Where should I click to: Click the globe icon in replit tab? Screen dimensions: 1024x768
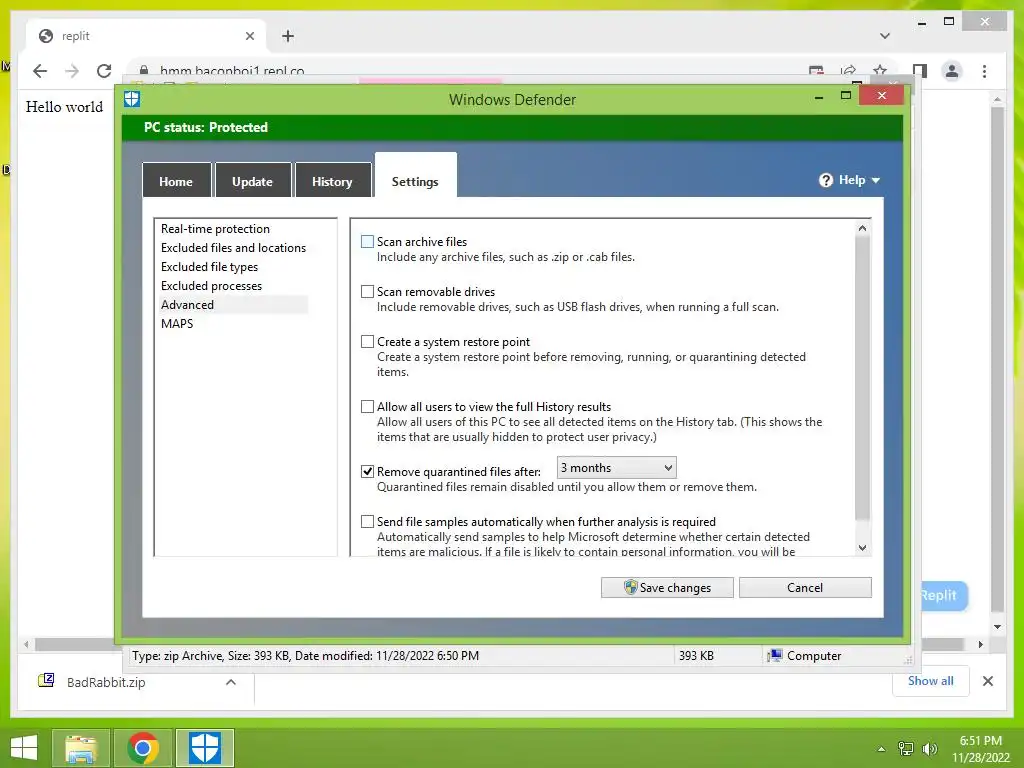(46, 36)
